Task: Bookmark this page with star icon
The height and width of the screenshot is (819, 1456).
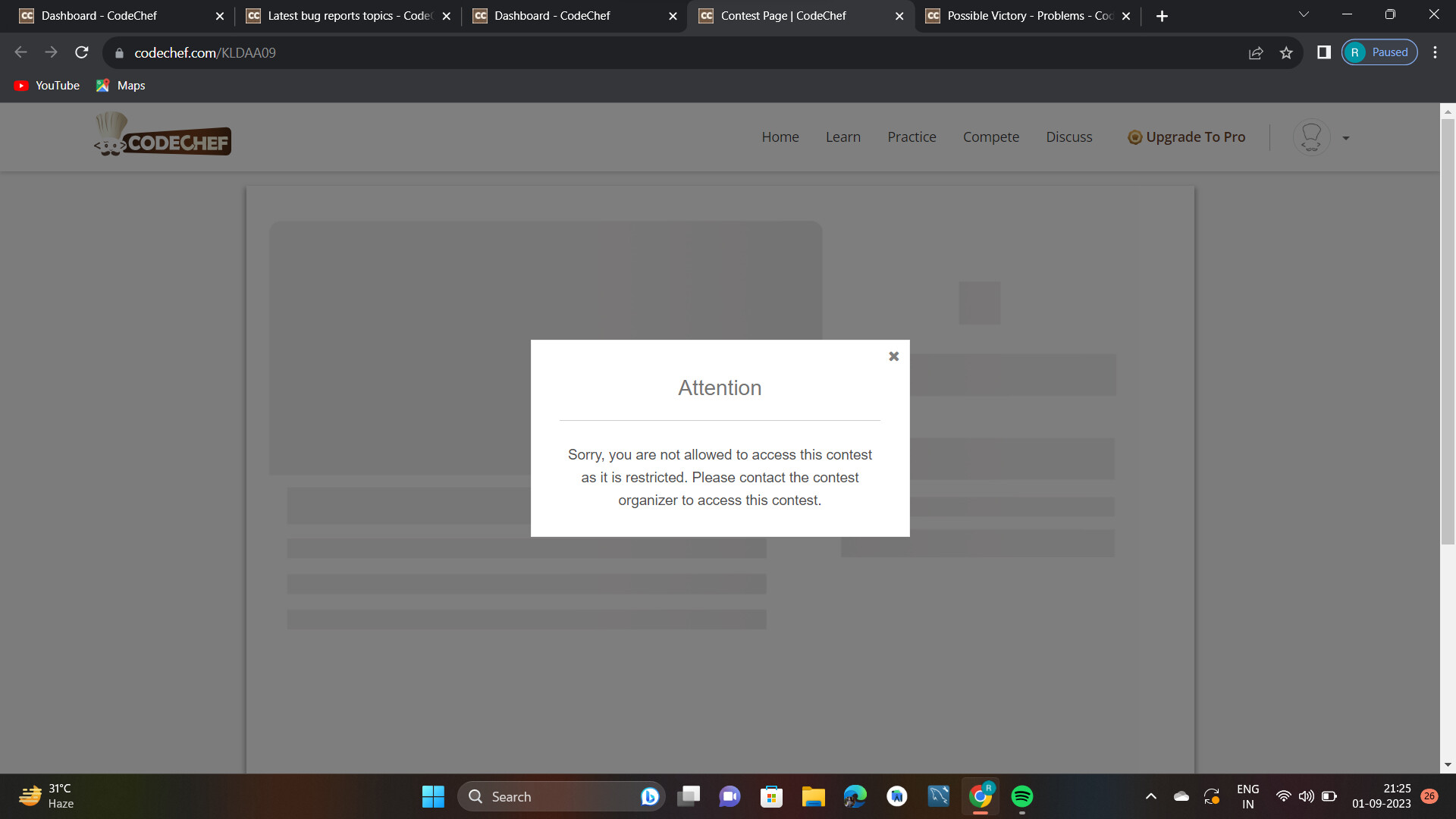Action: (x=1286, y=52)
